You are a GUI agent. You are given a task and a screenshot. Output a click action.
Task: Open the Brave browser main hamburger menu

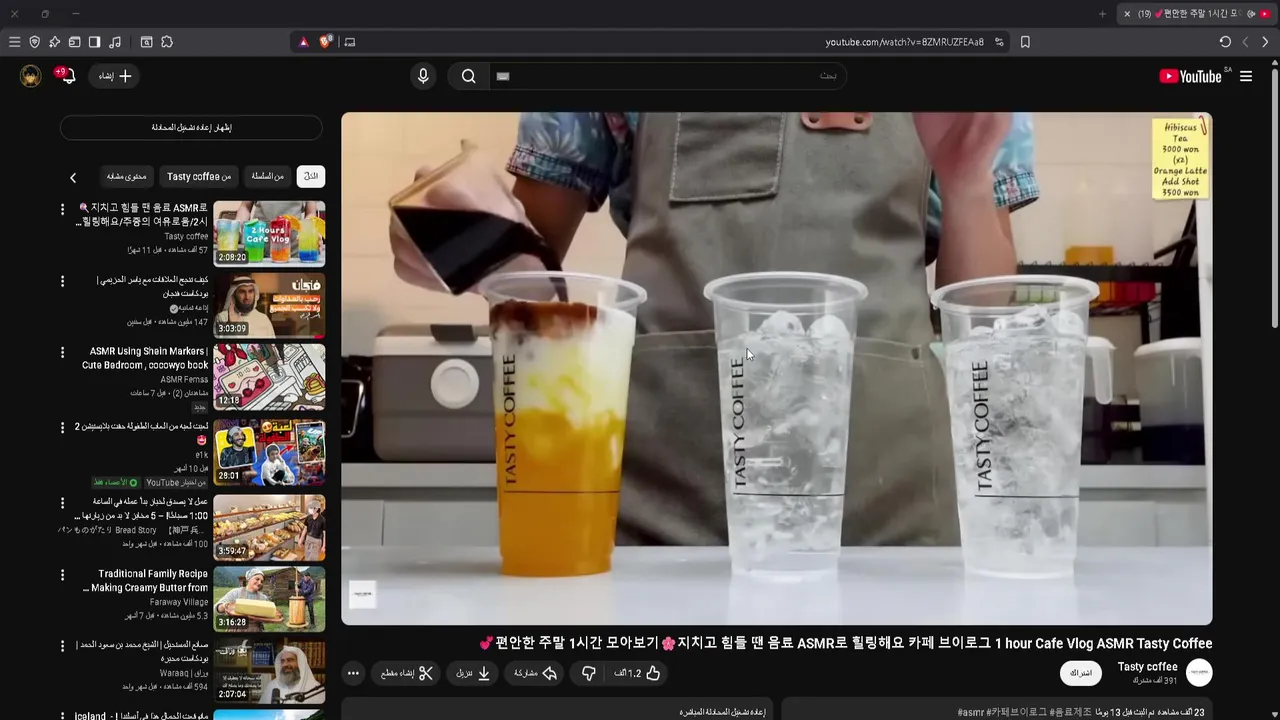click(x=14, y=42)
